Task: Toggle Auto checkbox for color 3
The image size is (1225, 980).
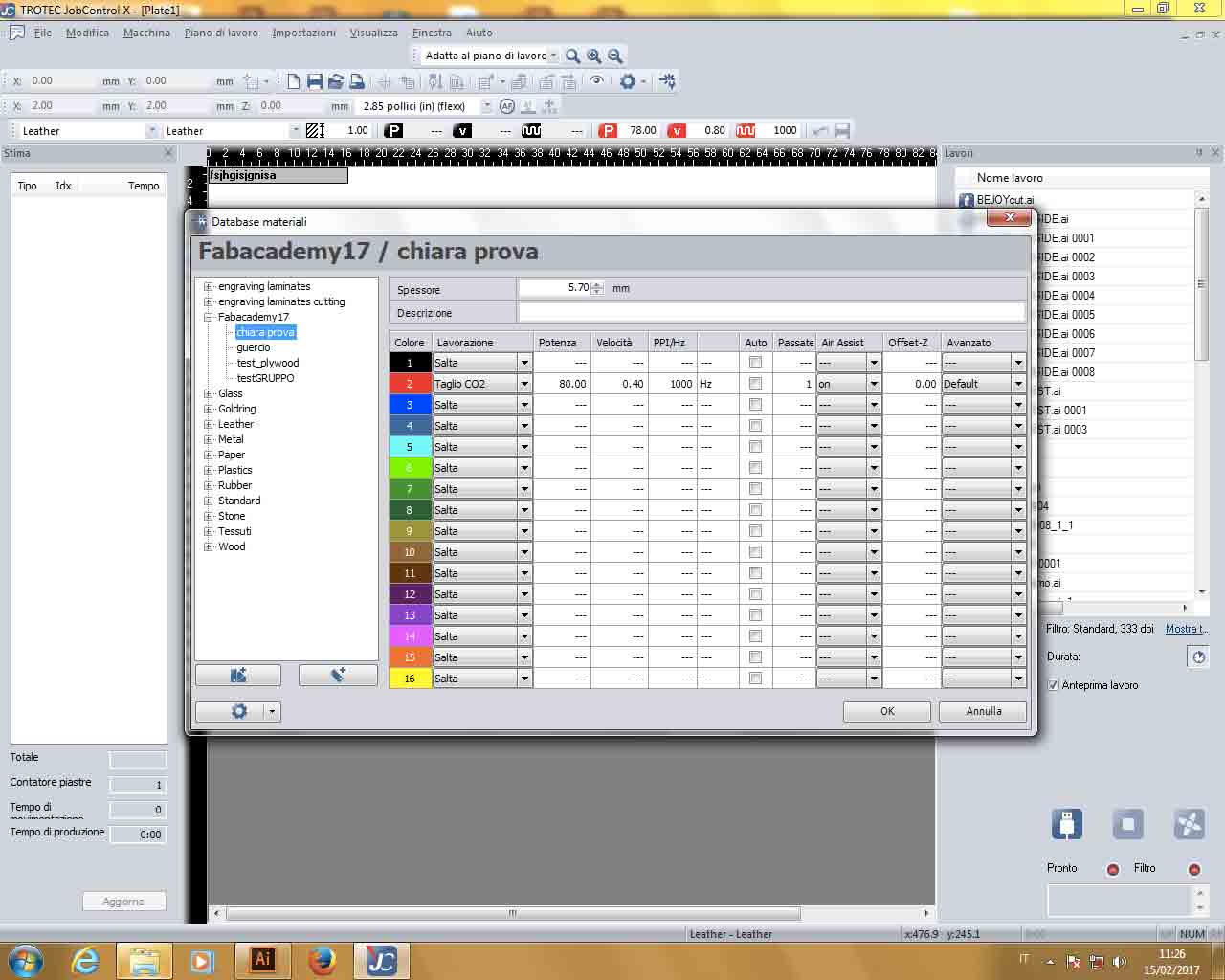Action: coord(755,405)
